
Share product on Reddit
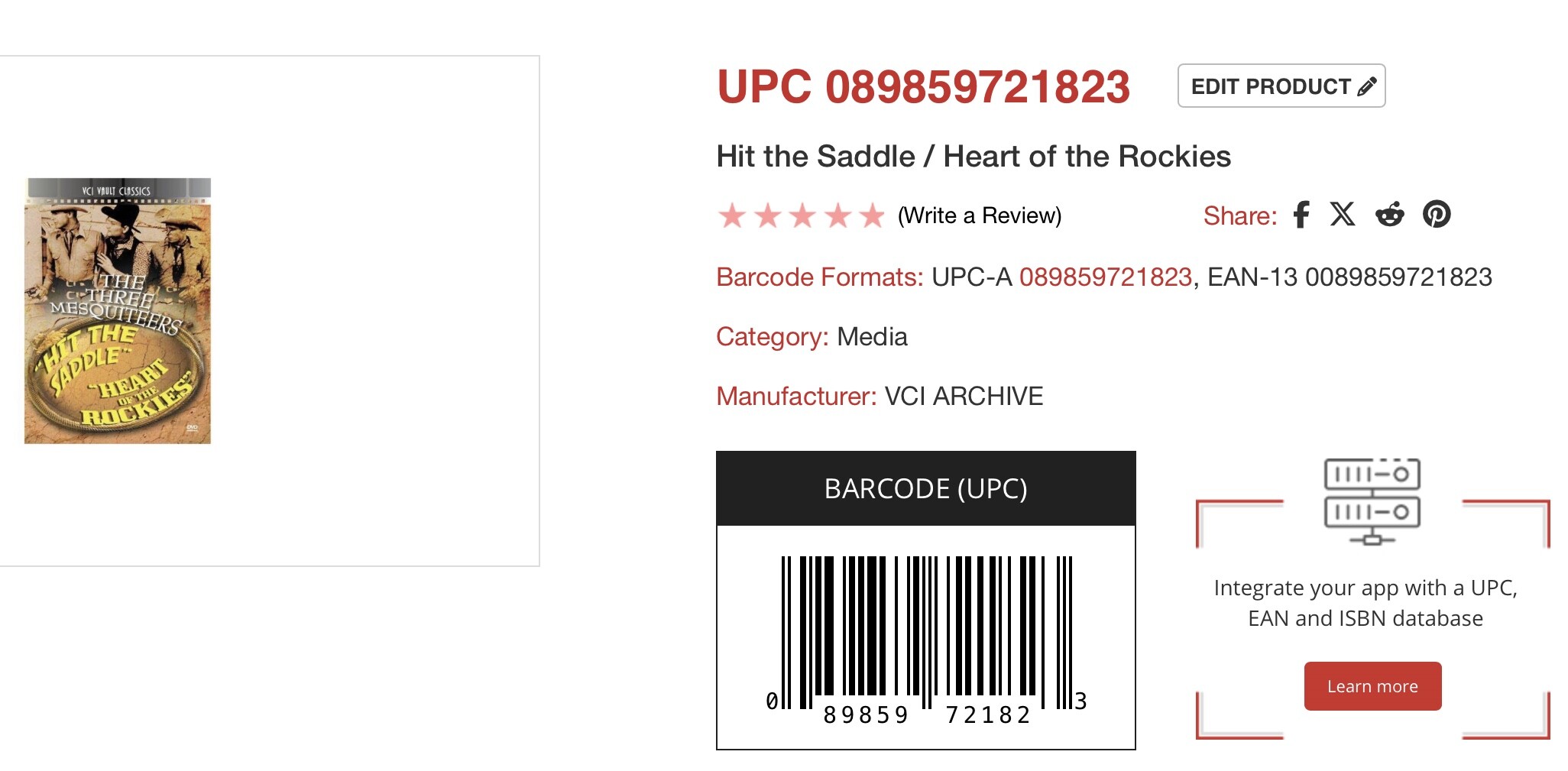[1390, 215]
